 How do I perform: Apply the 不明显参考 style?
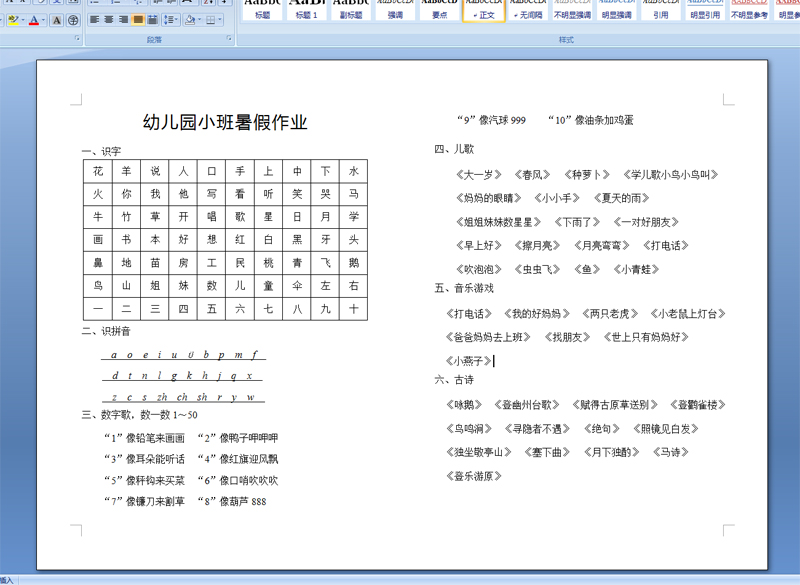coord(749,9)
